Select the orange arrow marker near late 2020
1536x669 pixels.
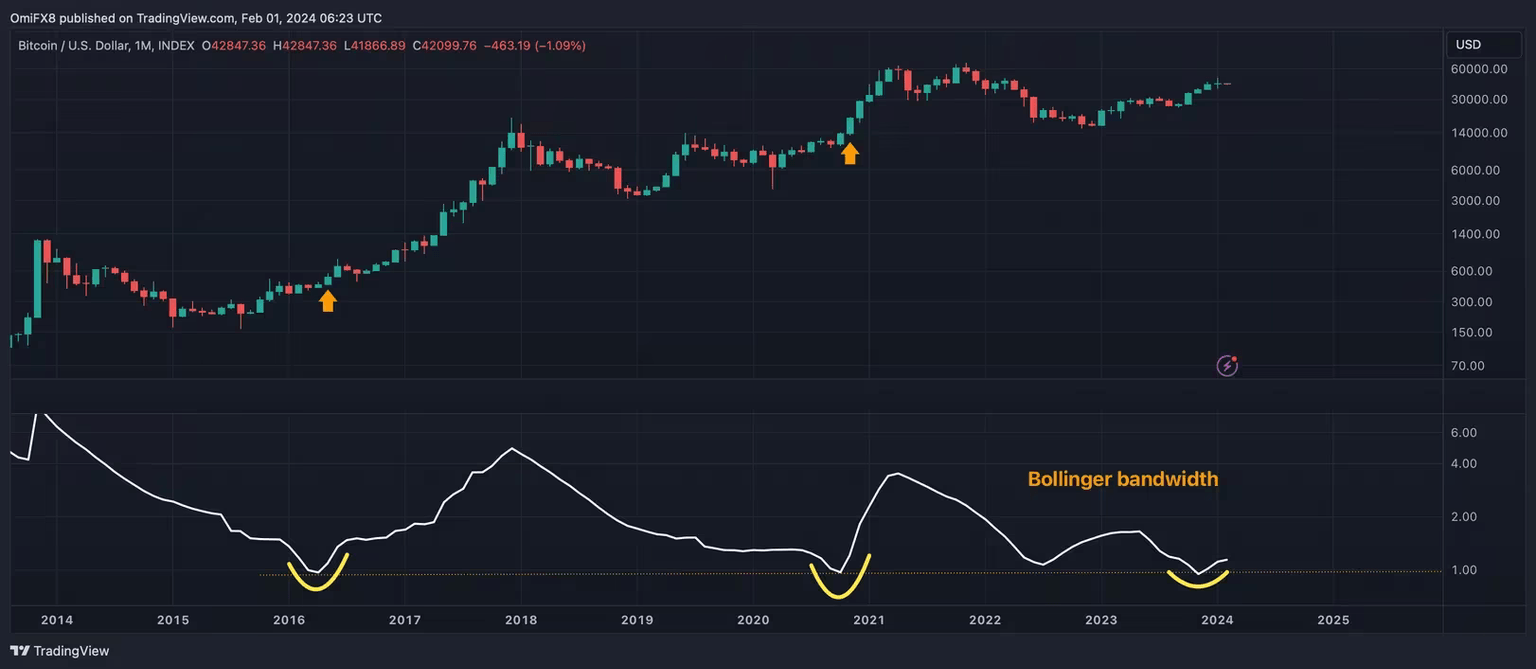[x=850, y=152]
